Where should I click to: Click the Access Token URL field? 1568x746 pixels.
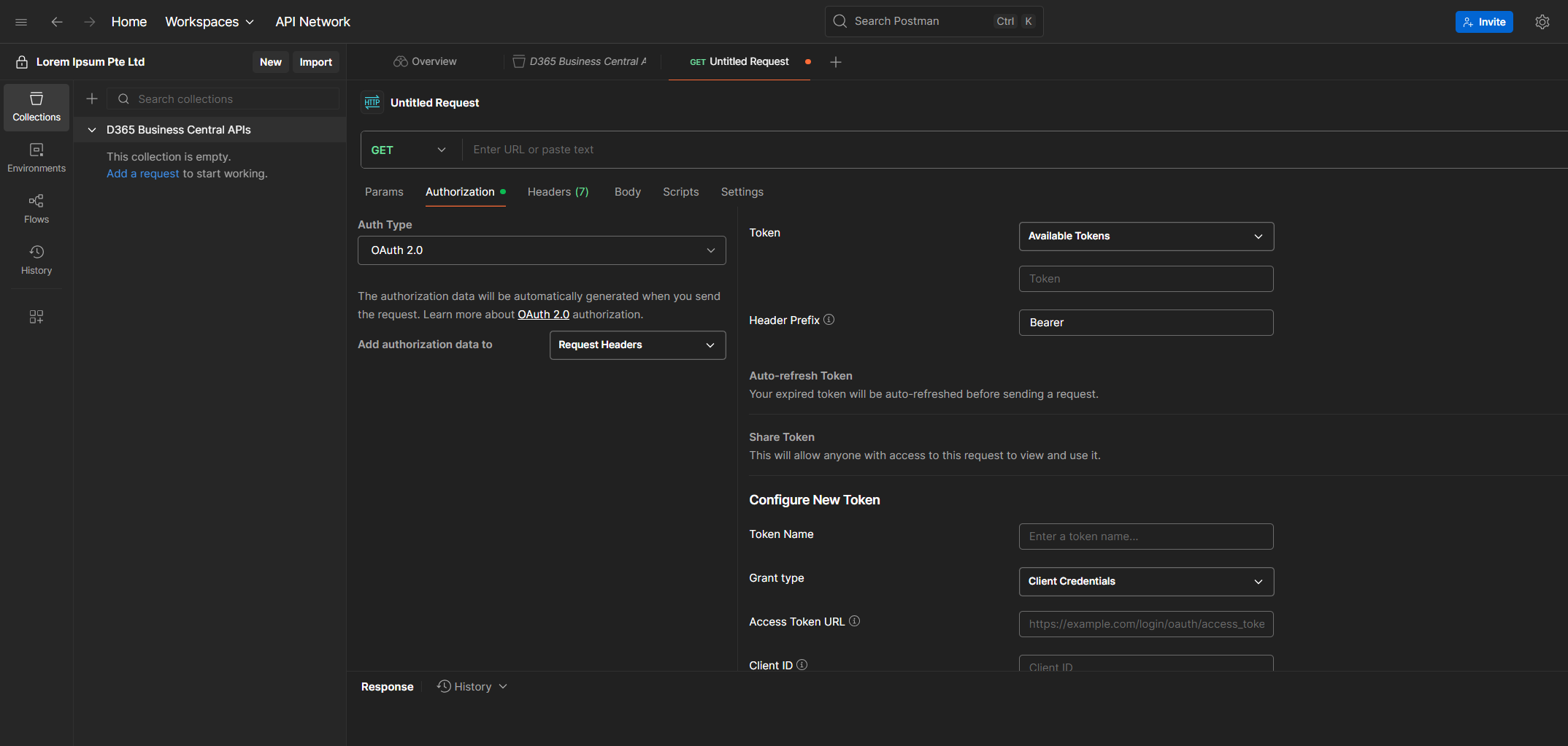[1146, 624]
